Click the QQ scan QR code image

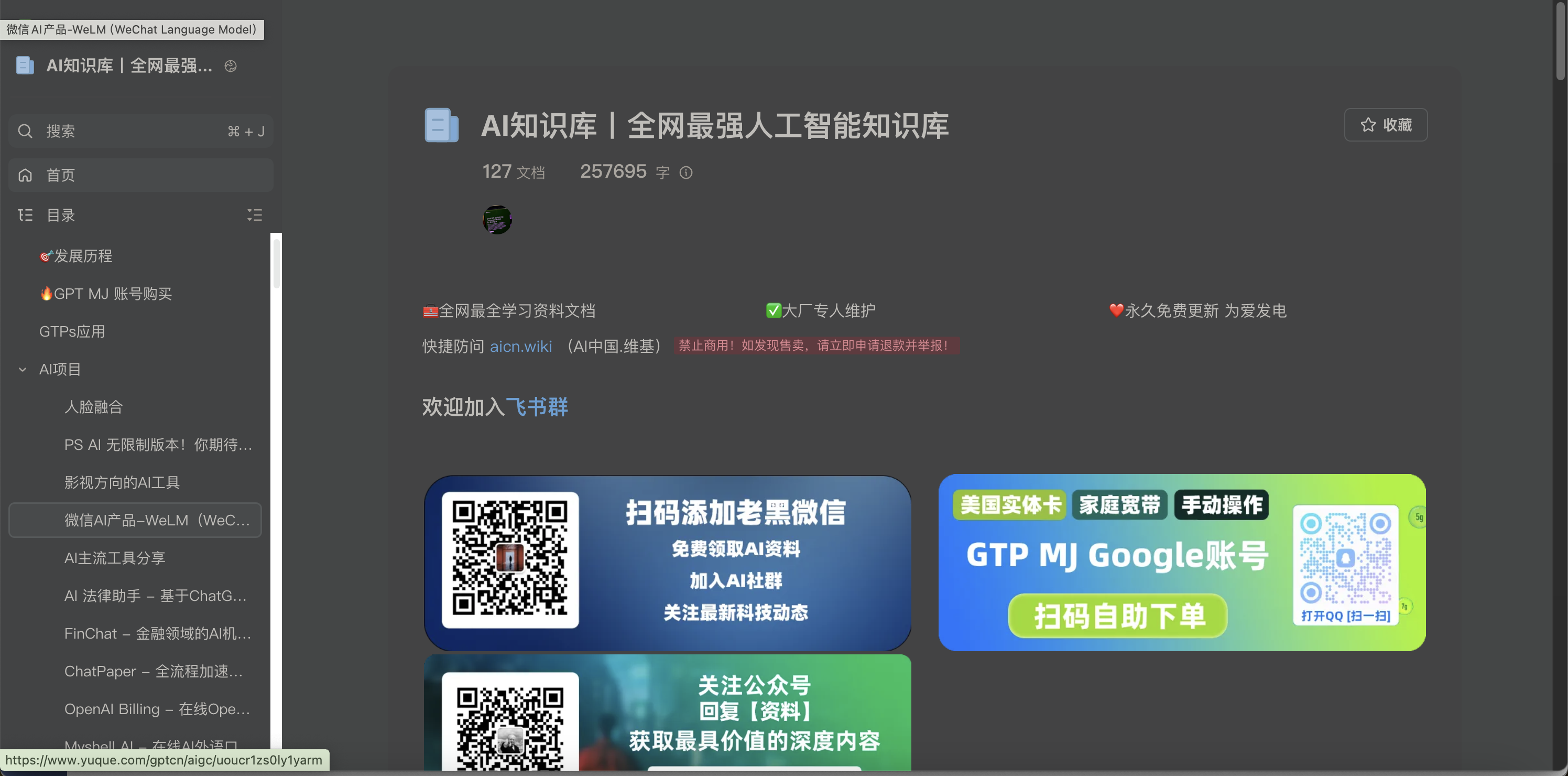click(1346, 565)
